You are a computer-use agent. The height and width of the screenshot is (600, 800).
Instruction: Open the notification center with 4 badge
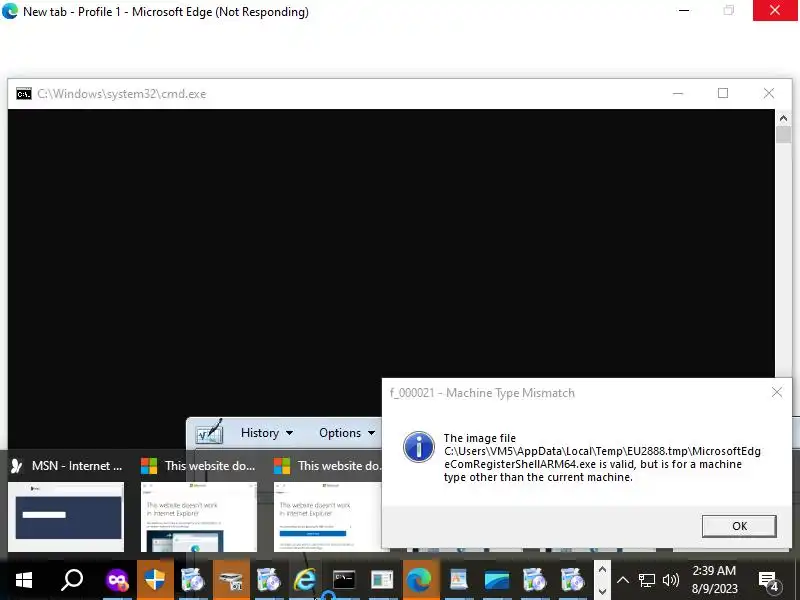point(767,581)
